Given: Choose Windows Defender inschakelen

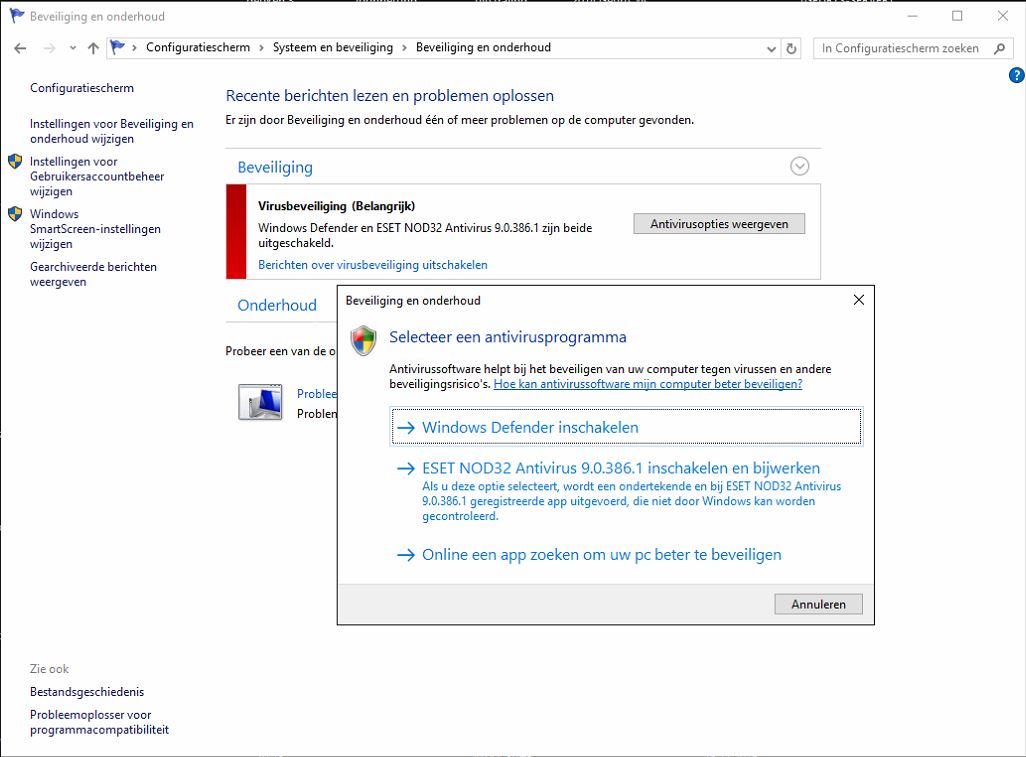Looking at the screenshot, I should click(626, 427).
